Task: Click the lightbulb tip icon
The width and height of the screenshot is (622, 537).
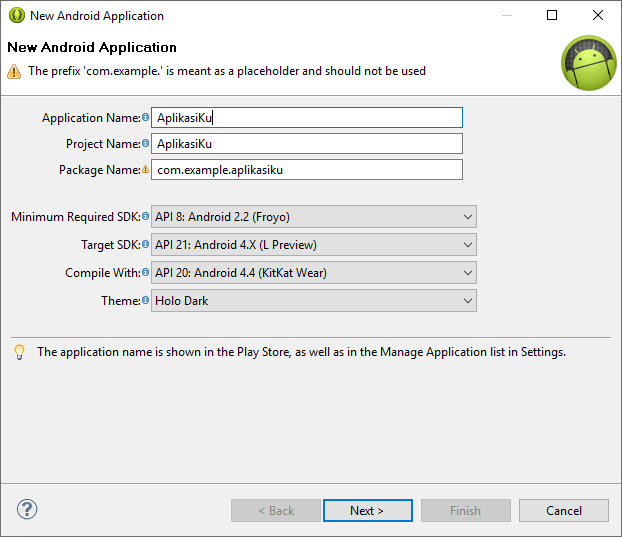Action: click(19, 352)
